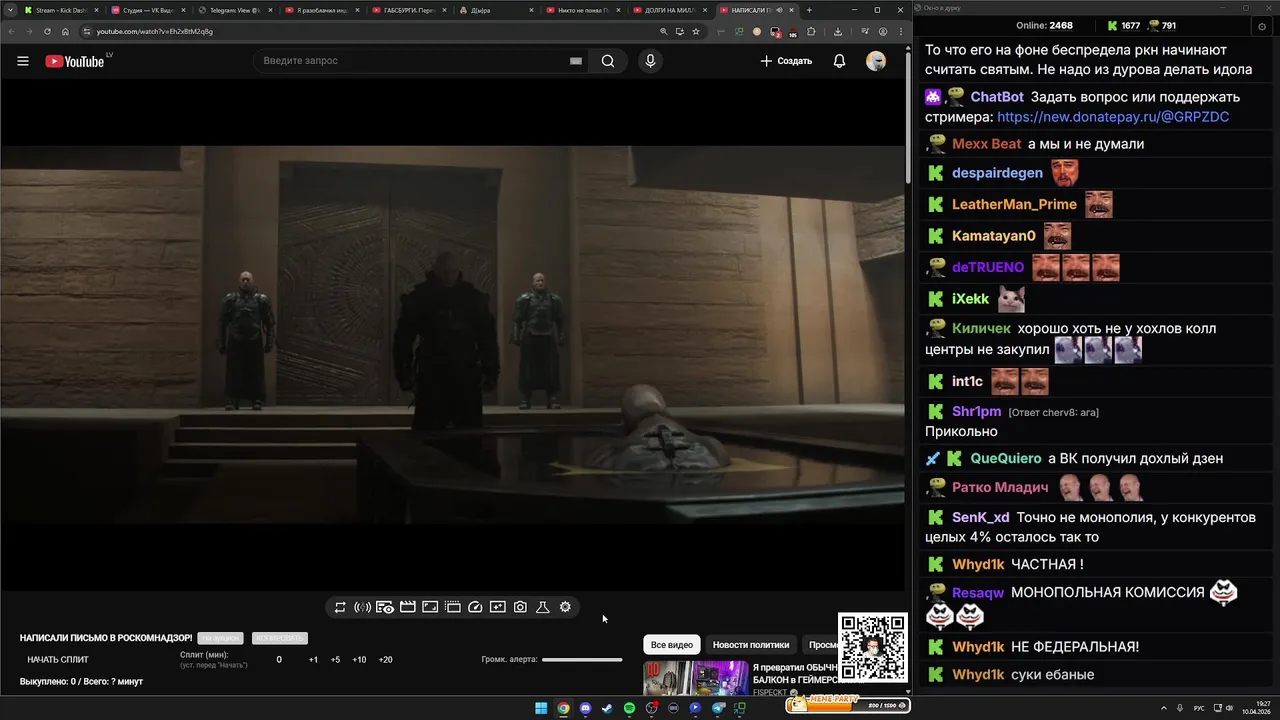Open the donatepay.ru link in chat
The width and height of the screenshot is (1280, 720).
pyautogui.click(x=1113, y=117)
